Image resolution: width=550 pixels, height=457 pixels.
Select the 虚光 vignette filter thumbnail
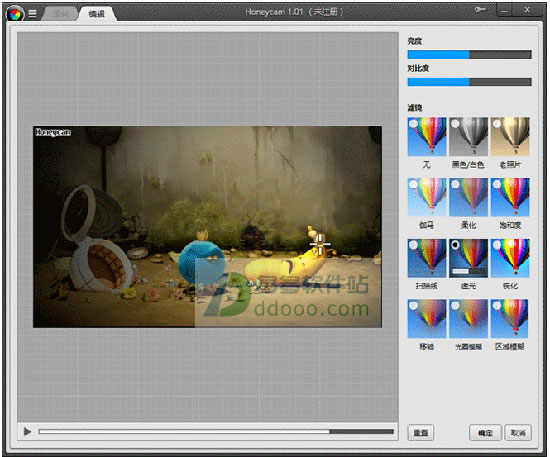tap(468, 258)
